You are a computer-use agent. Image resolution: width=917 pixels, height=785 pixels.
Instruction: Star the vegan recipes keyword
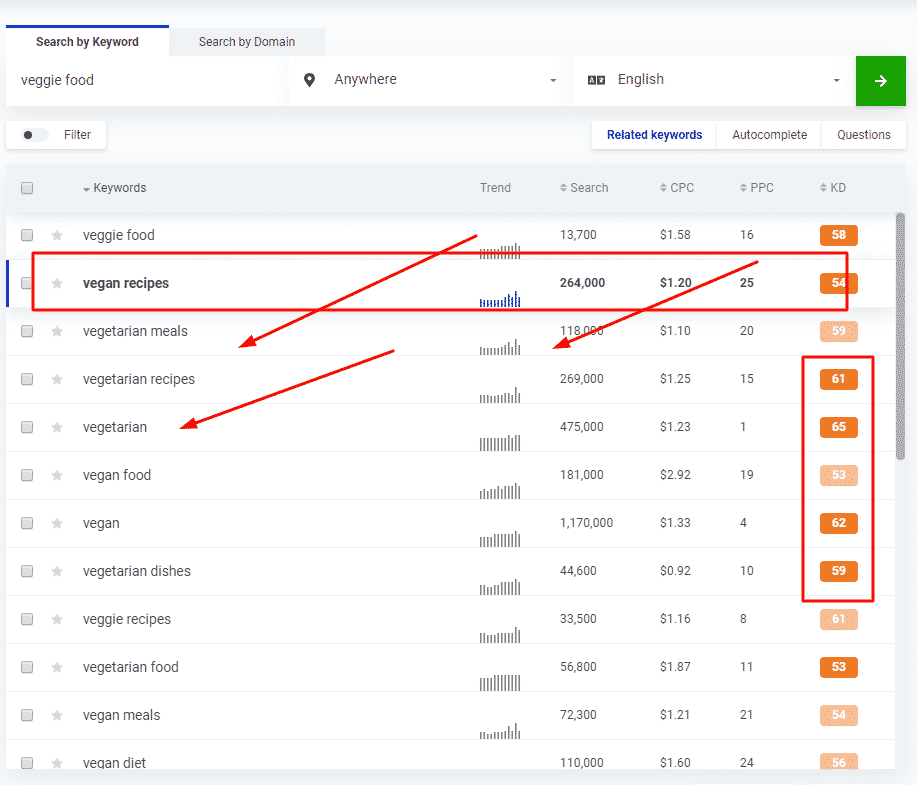(57, 283)
